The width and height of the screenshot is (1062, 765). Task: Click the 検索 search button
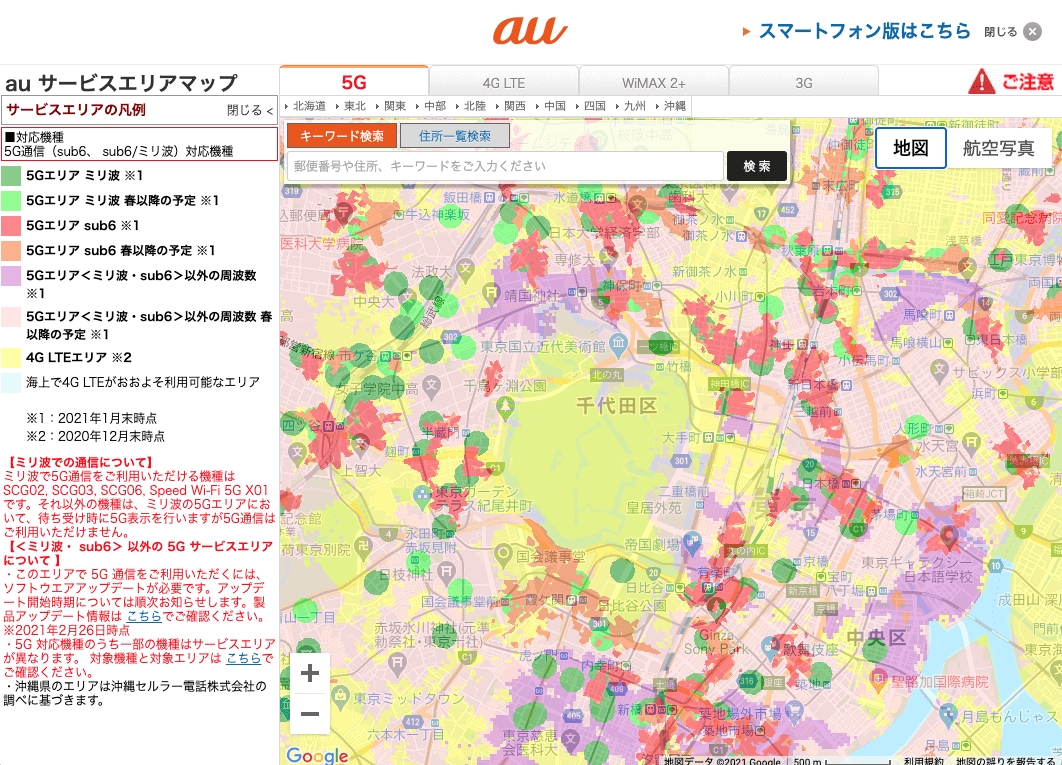tap(757, 166)
